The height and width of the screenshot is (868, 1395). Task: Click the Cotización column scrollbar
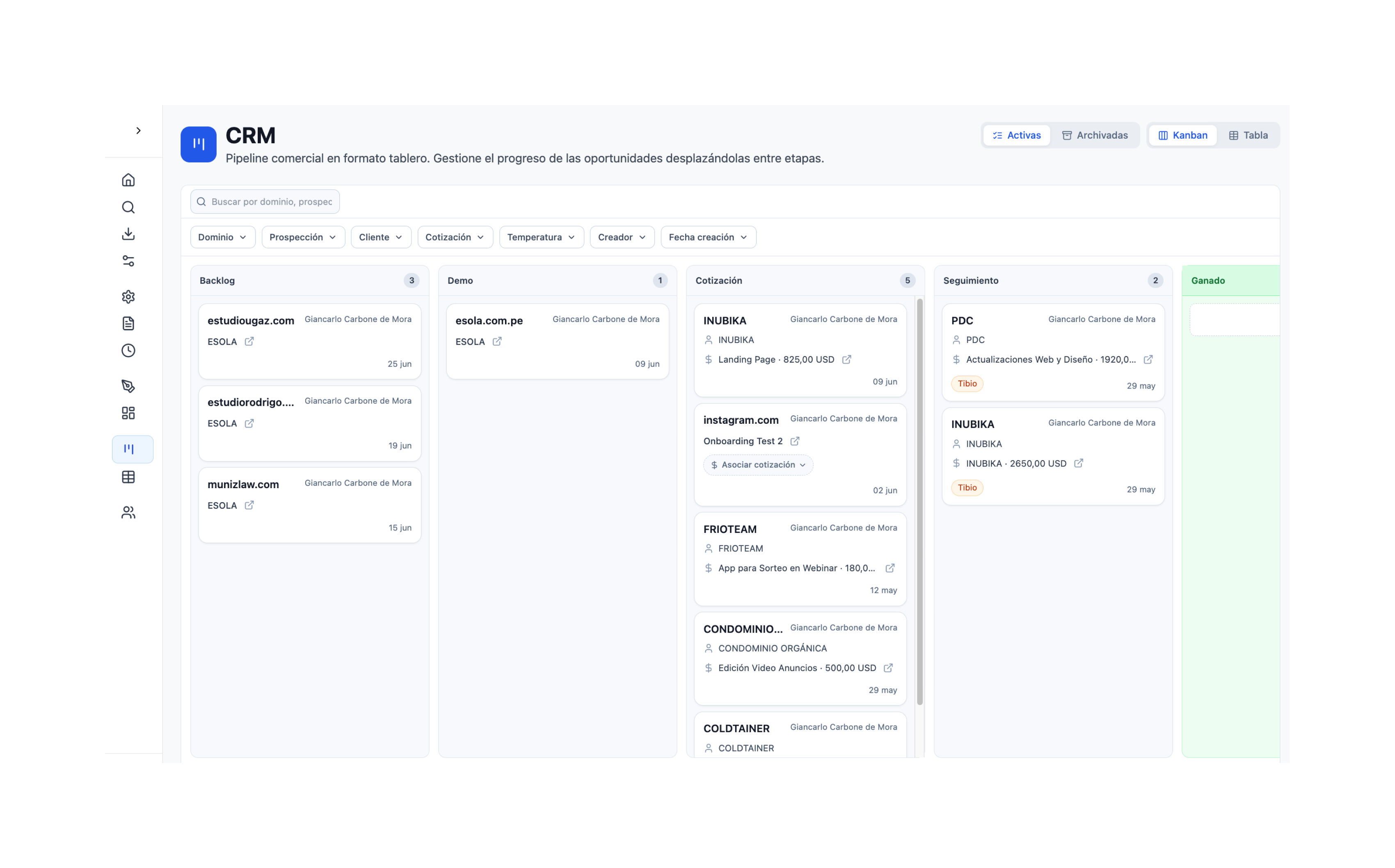(919, 502)
